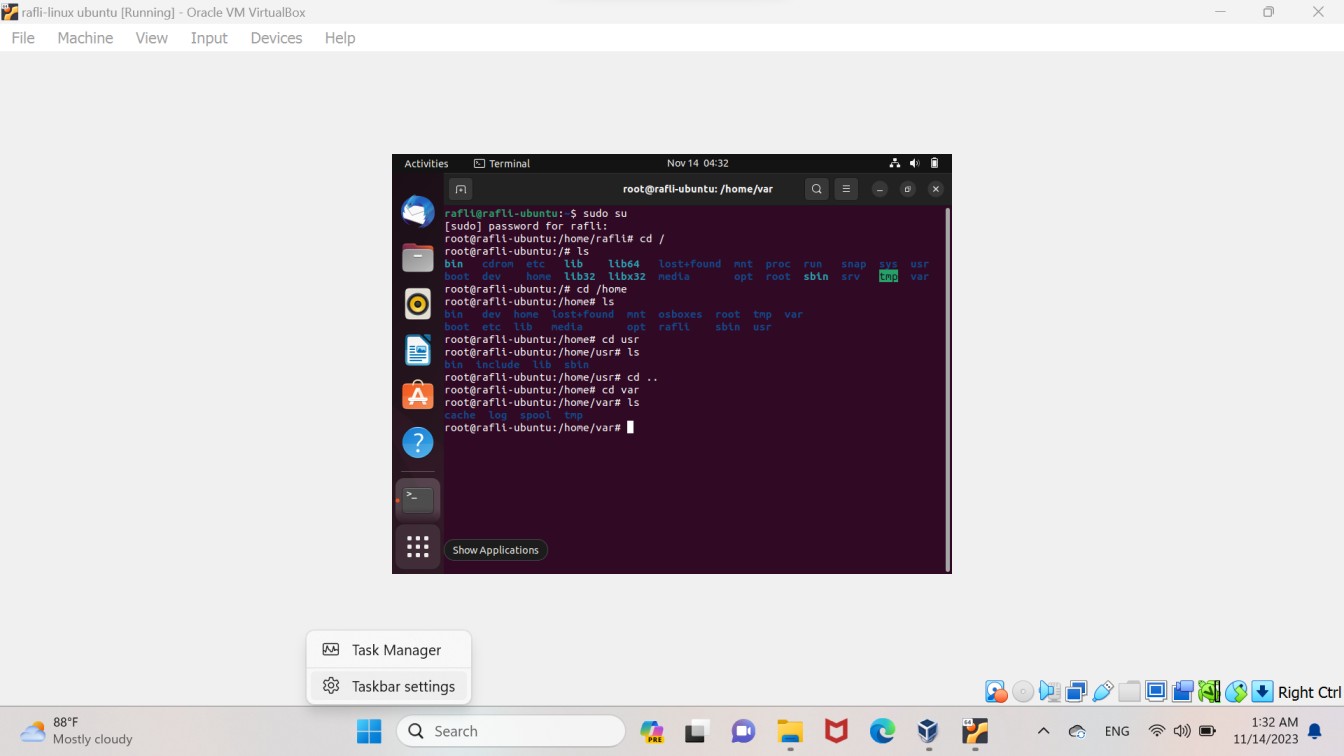Open the View menu
This screenshot has height=756, width=1344.
[x=152, y=38]
